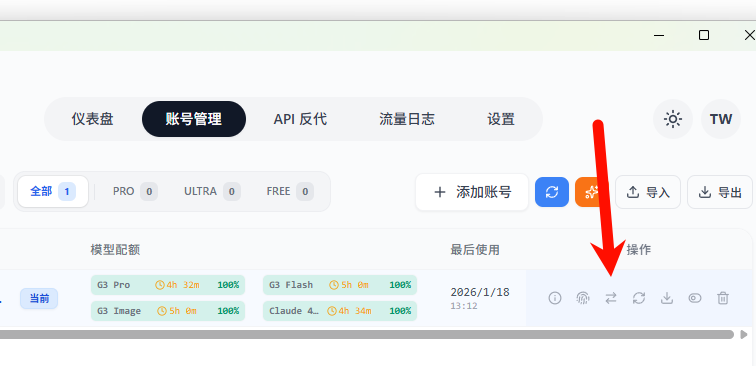Viewport: 756px width, 366px height.
Task: Click the 2026/1/18 last used date
Action: (480, 292)
